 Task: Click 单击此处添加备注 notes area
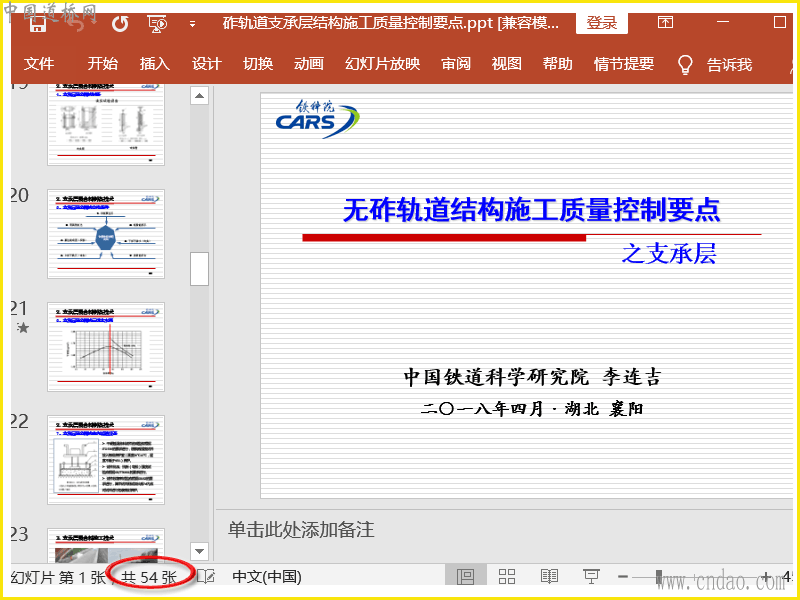click(301, 530)
